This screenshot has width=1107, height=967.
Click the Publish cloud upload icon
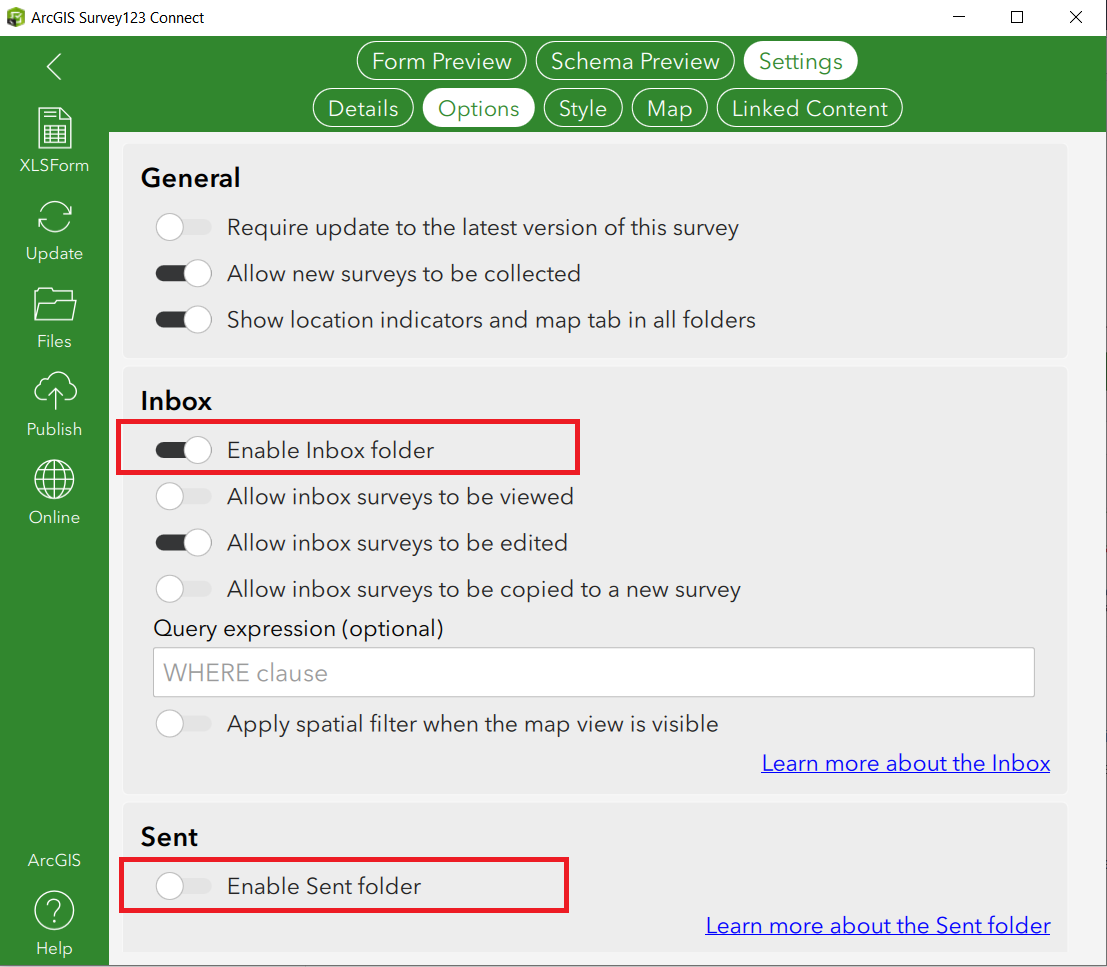point(54,391)
